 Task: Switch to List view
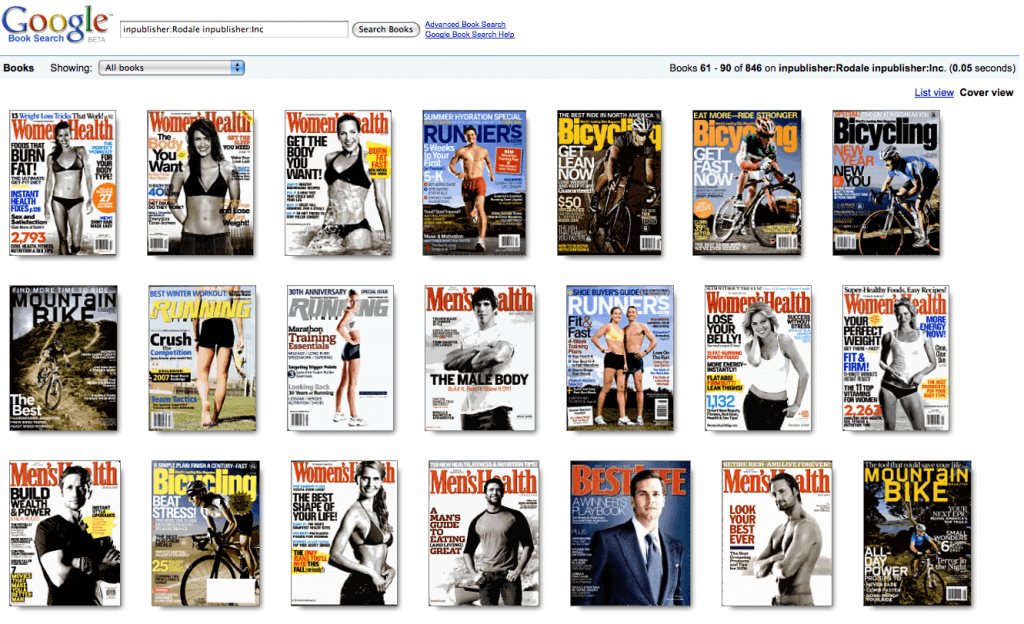934,93
